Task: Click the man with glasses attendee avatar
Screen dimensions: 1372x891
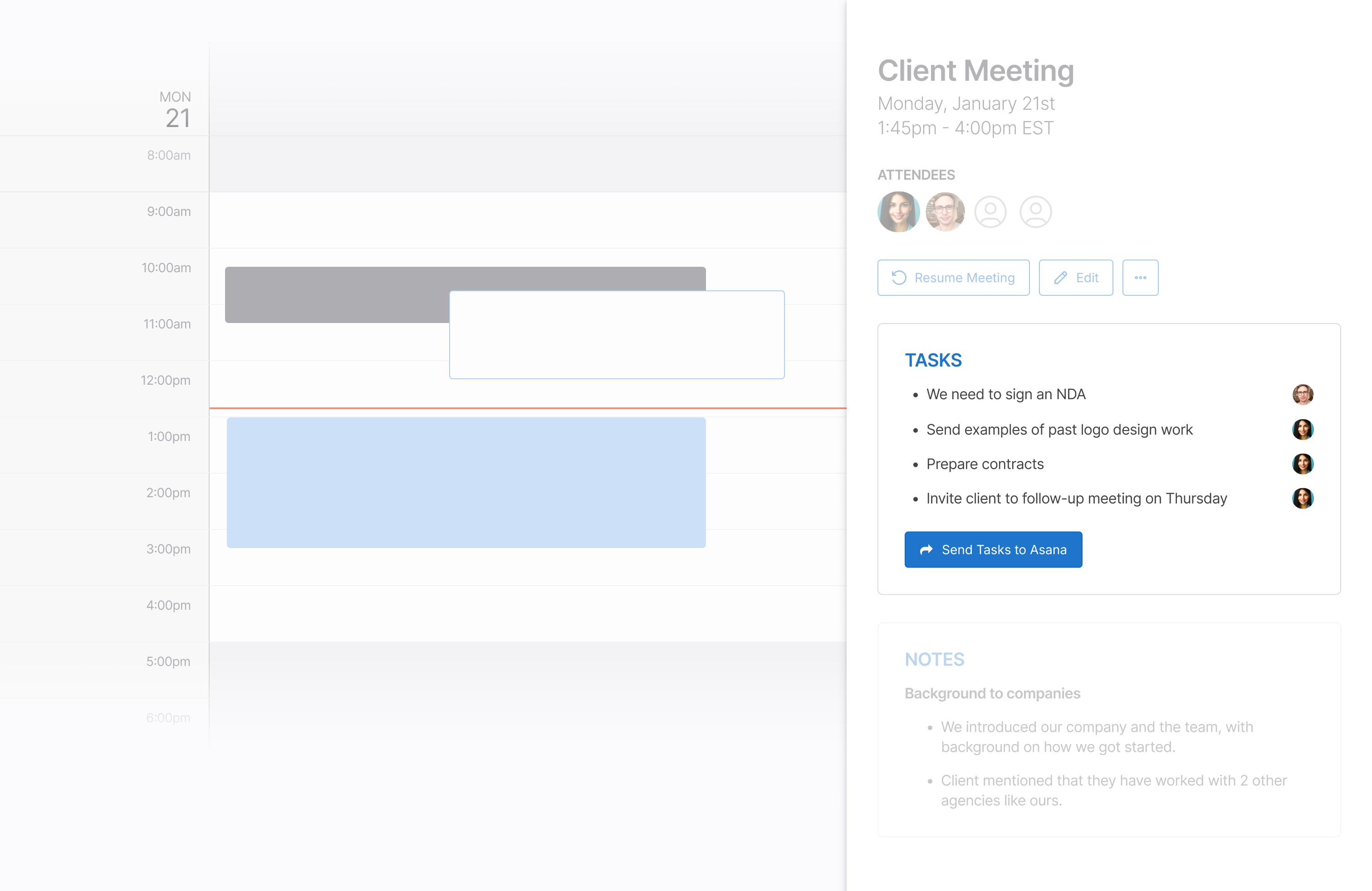Action: click(x=945, y=212)
